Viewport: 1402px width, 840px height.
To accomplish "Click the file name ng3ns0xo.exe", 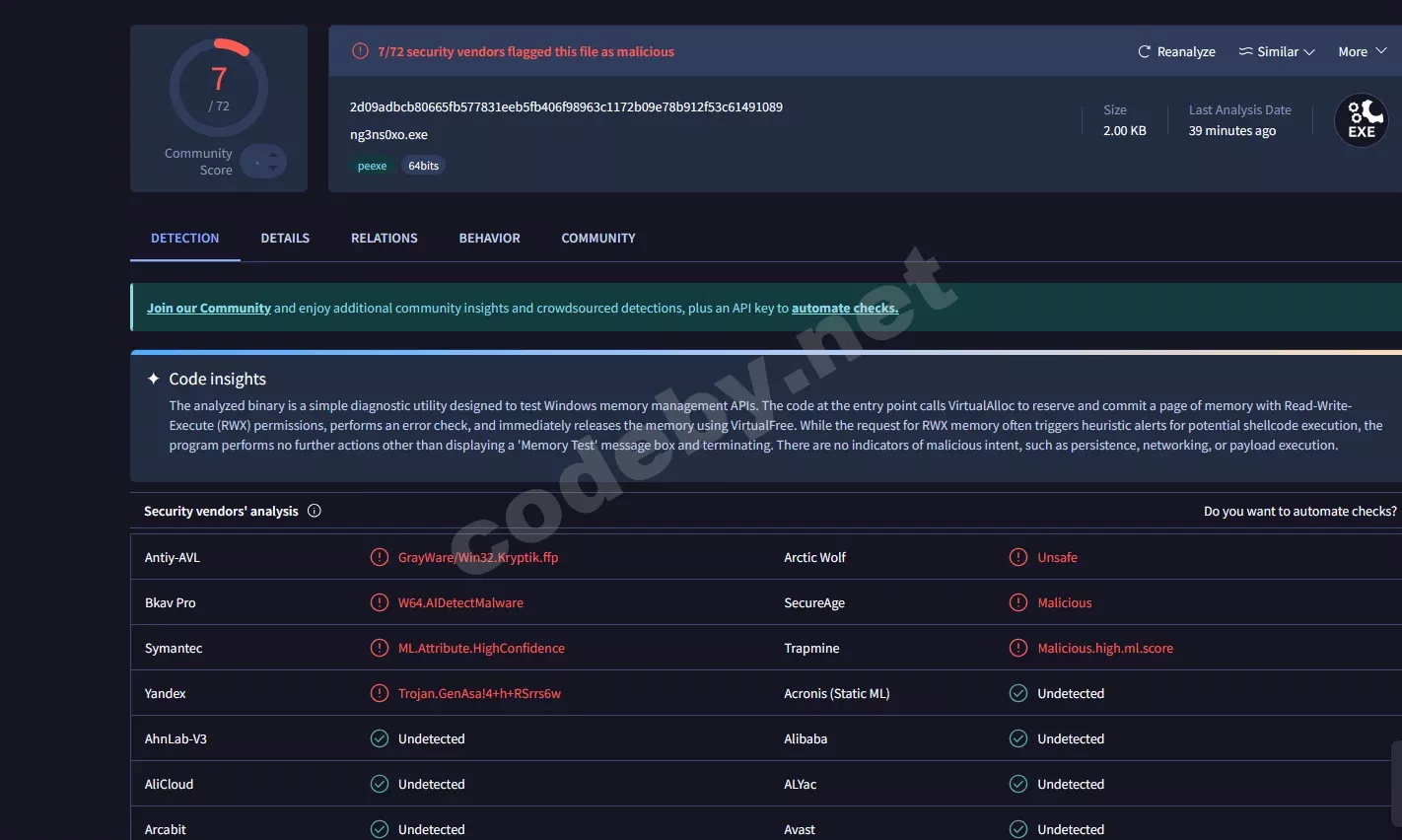I will pos(388,134).
